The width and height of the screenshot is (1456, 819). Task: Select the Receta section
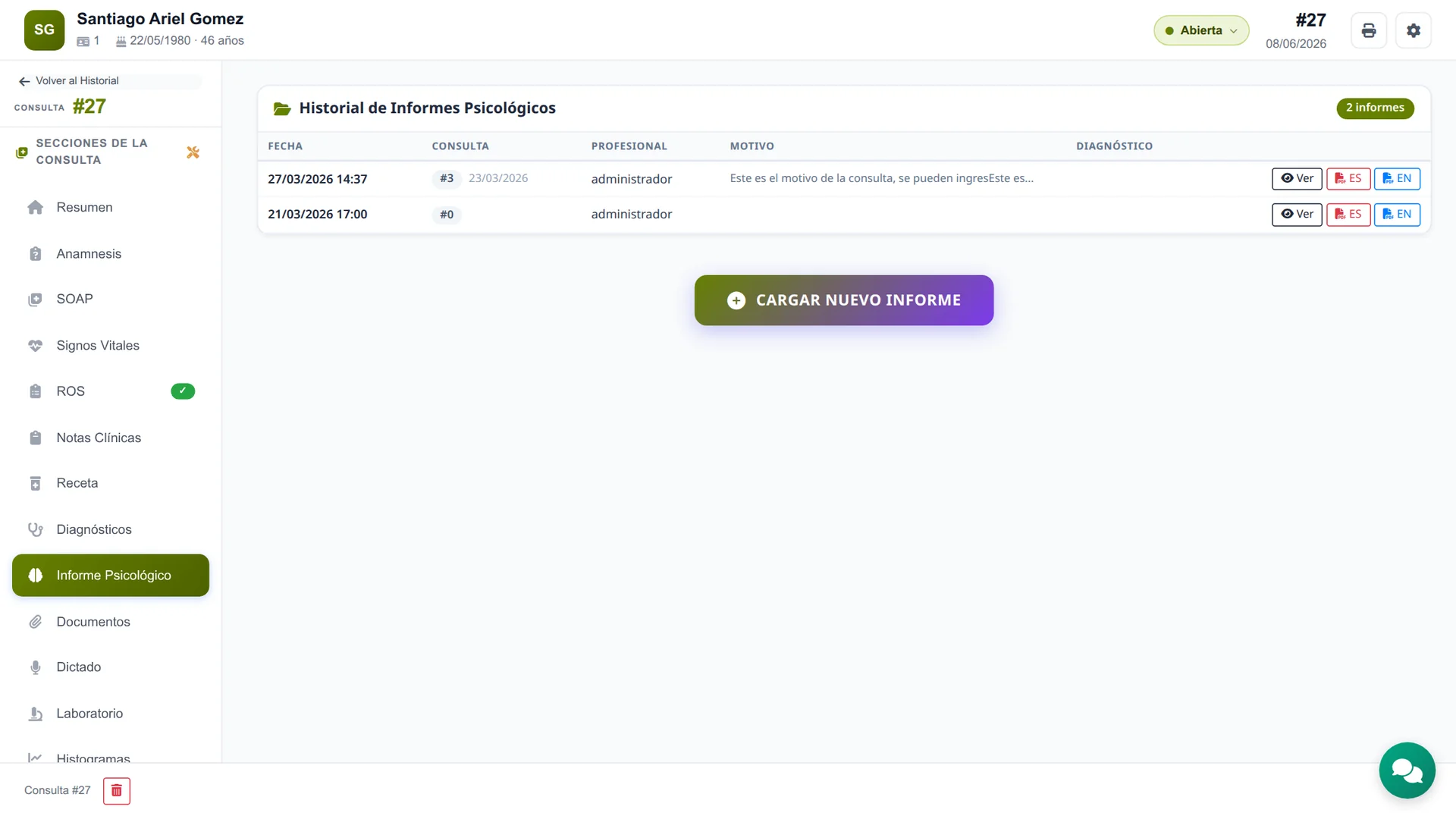pyautogui.click(x=111, y=483)
